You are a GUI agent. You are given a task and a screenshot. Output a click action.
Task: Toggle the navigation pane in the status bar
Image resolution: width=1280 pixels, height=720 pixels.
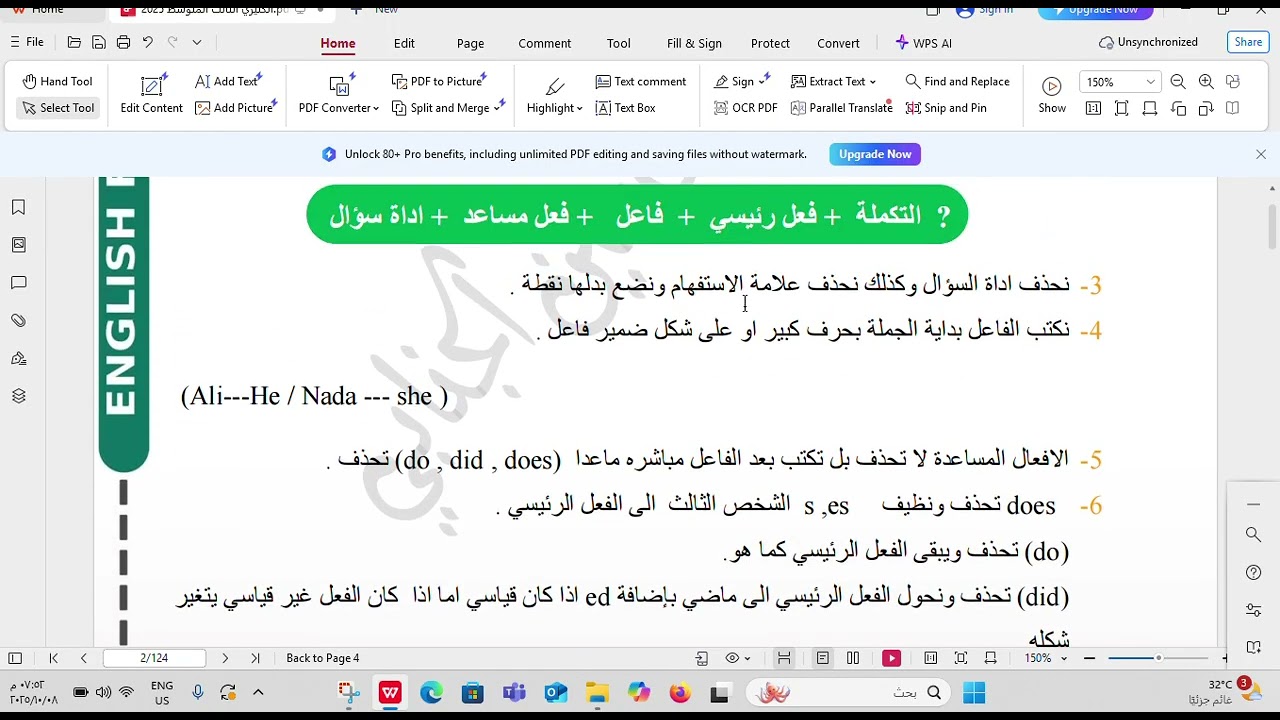coord(15,658)
